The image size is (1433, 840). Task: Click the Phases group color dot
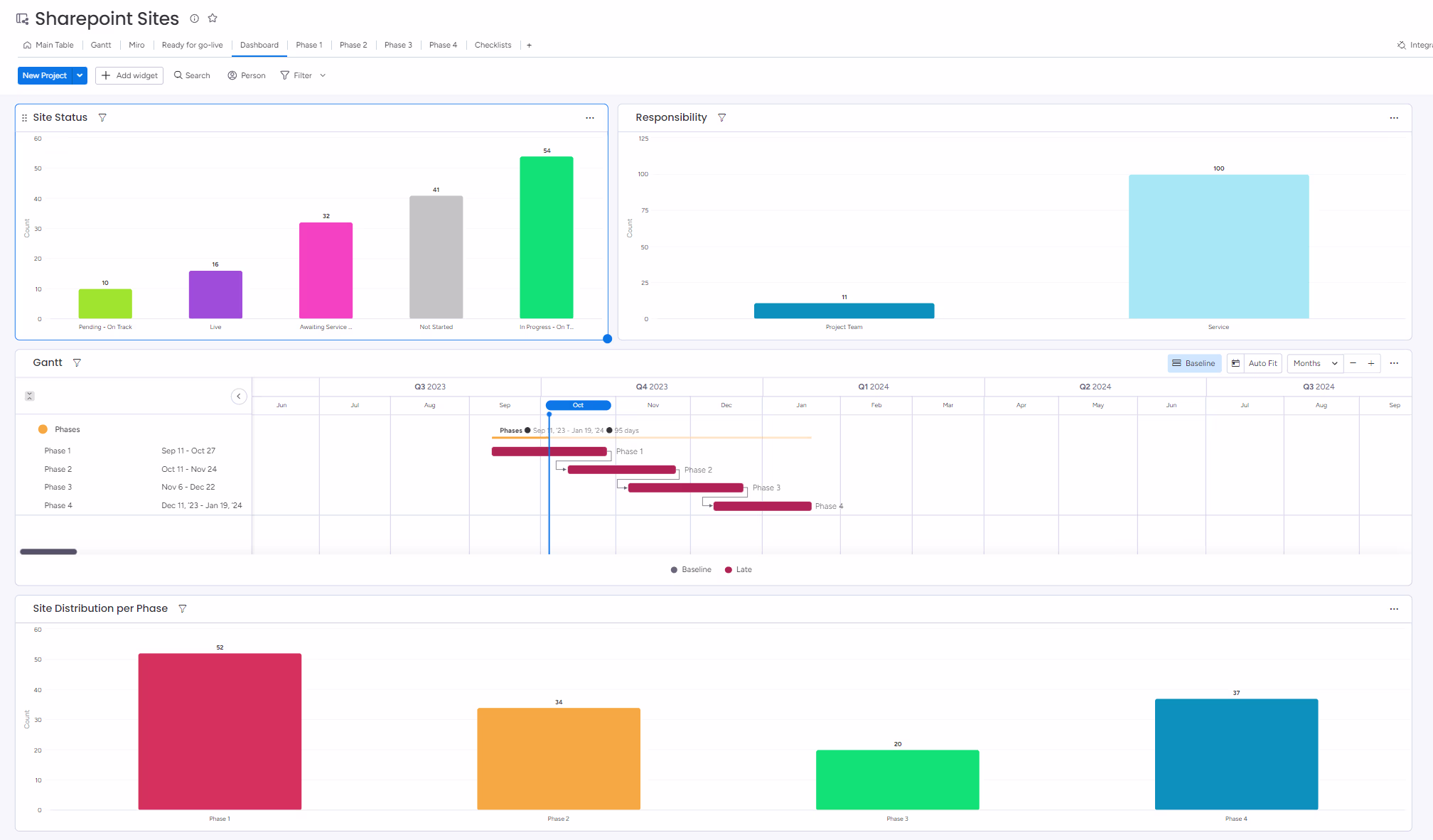pyautogui.click(x=43, y=429)
